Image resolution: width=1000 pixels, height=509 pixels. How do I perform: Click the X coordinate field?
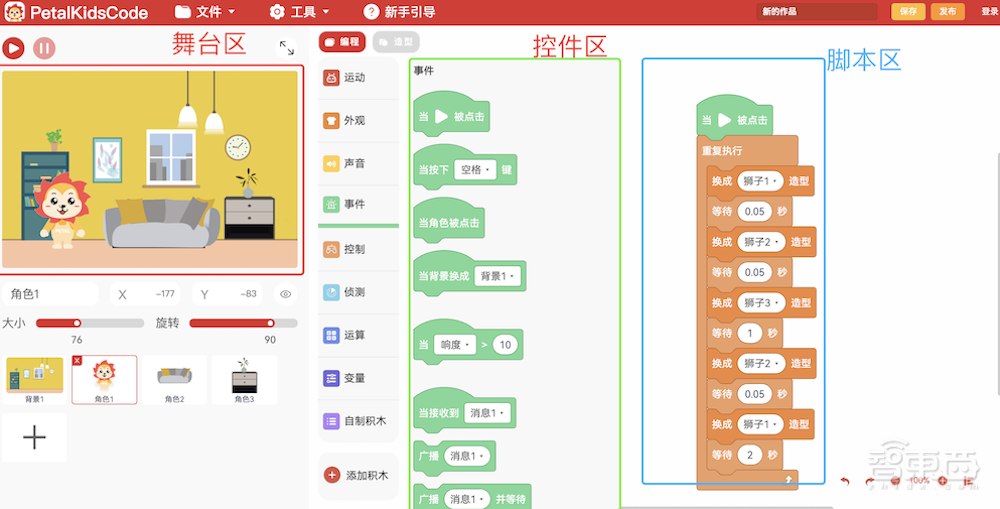(145, 294)
